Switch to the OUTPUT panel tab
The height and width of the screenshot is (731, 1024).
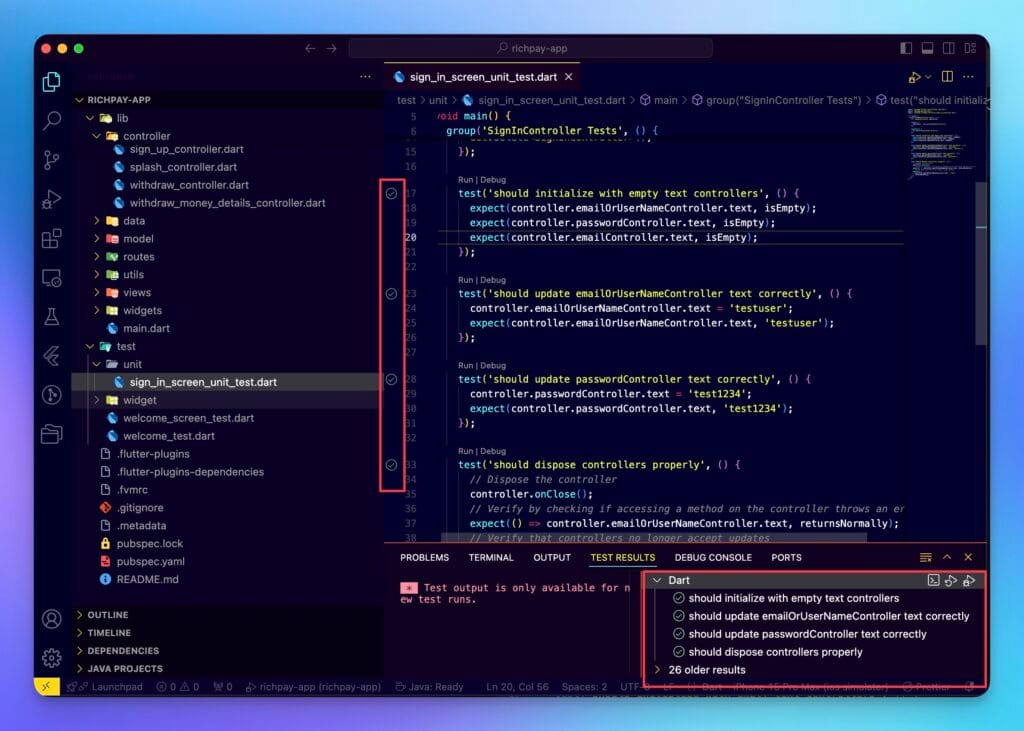coord(552,557)
